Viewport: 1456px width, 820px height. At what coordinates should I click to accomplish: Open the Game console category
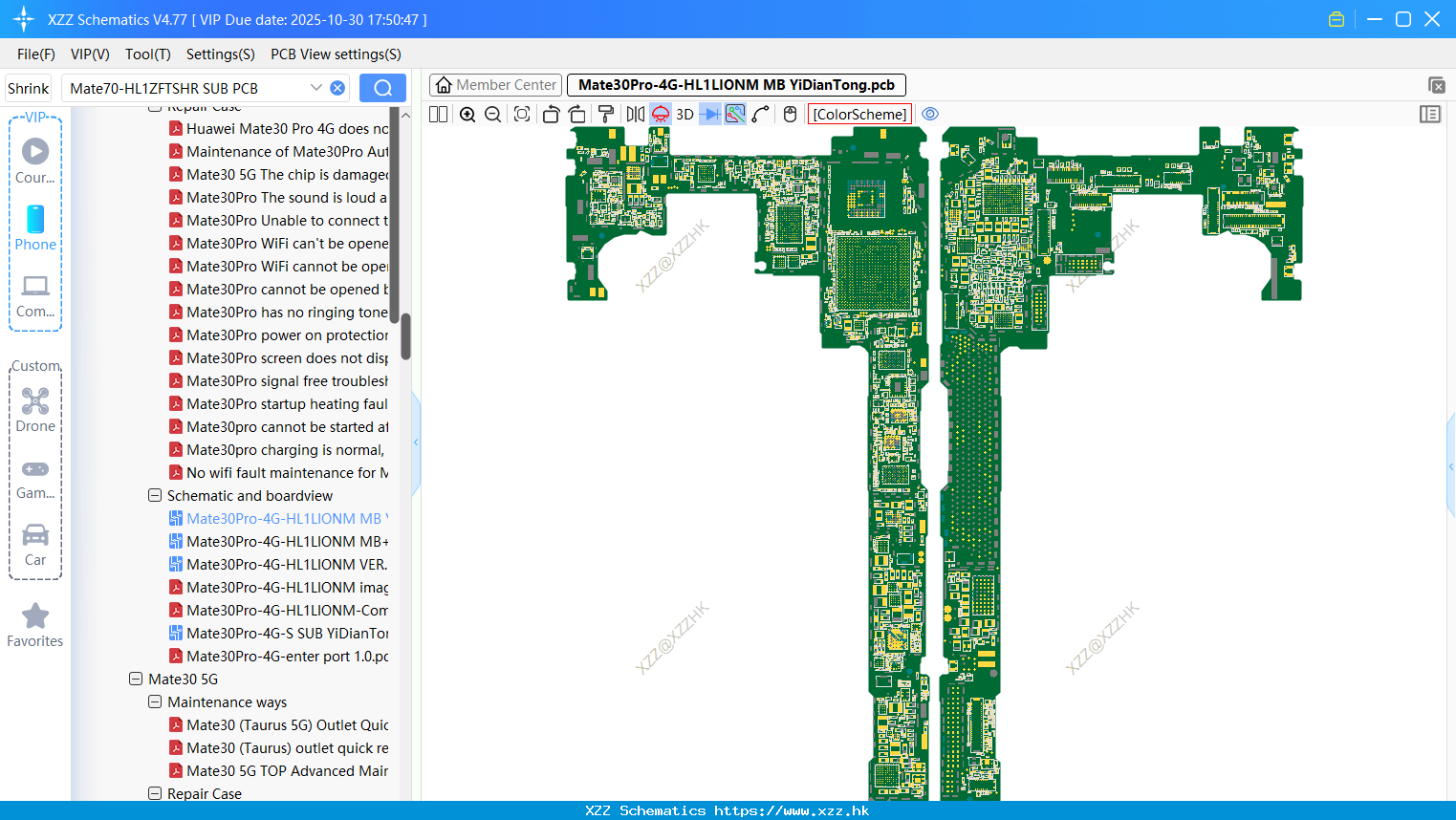35,478
